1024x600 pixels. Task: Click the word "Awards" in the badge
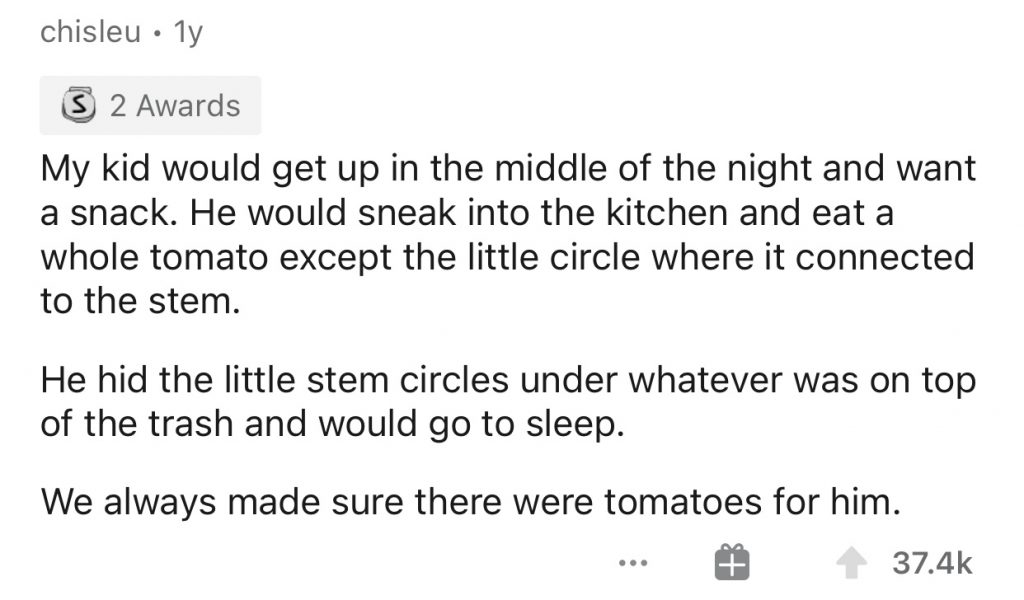189,105
